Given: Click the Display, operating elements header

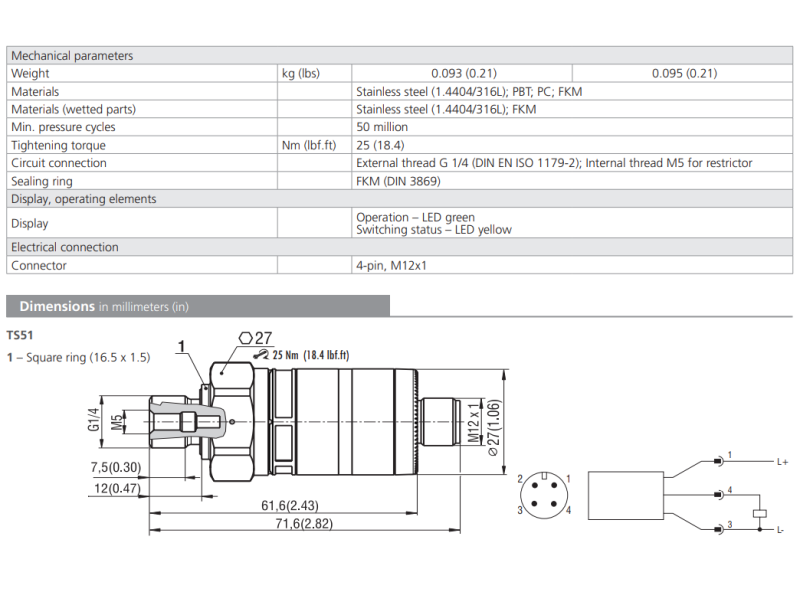Looking at the screenshot, I should (x=84, y=199).
